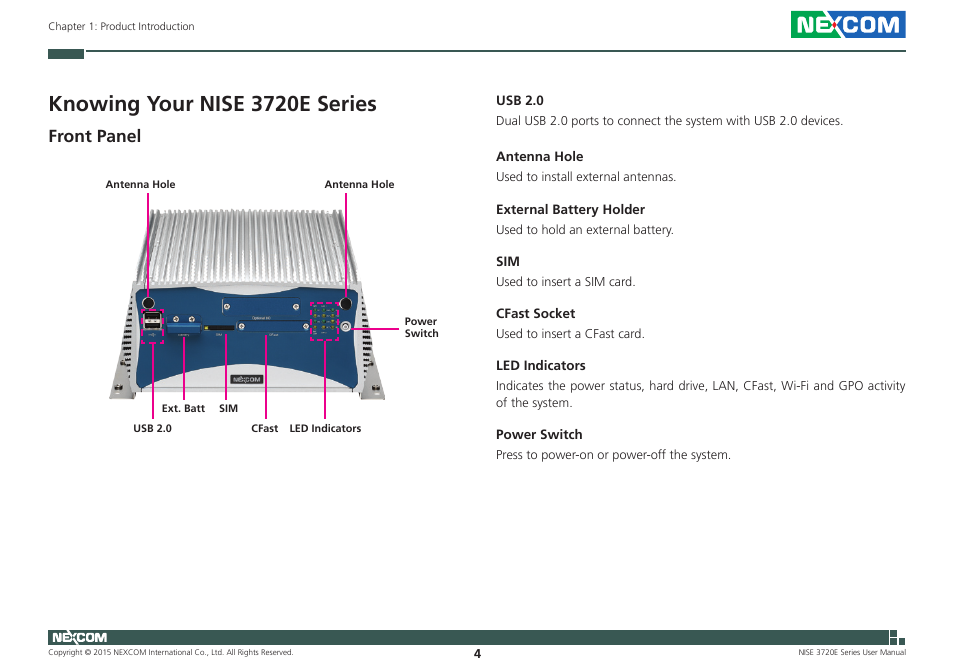The width and height of the screenshot is (954, 672).
Task: Click the 'Antenna Hole' section heading
Action: (539, 156)
